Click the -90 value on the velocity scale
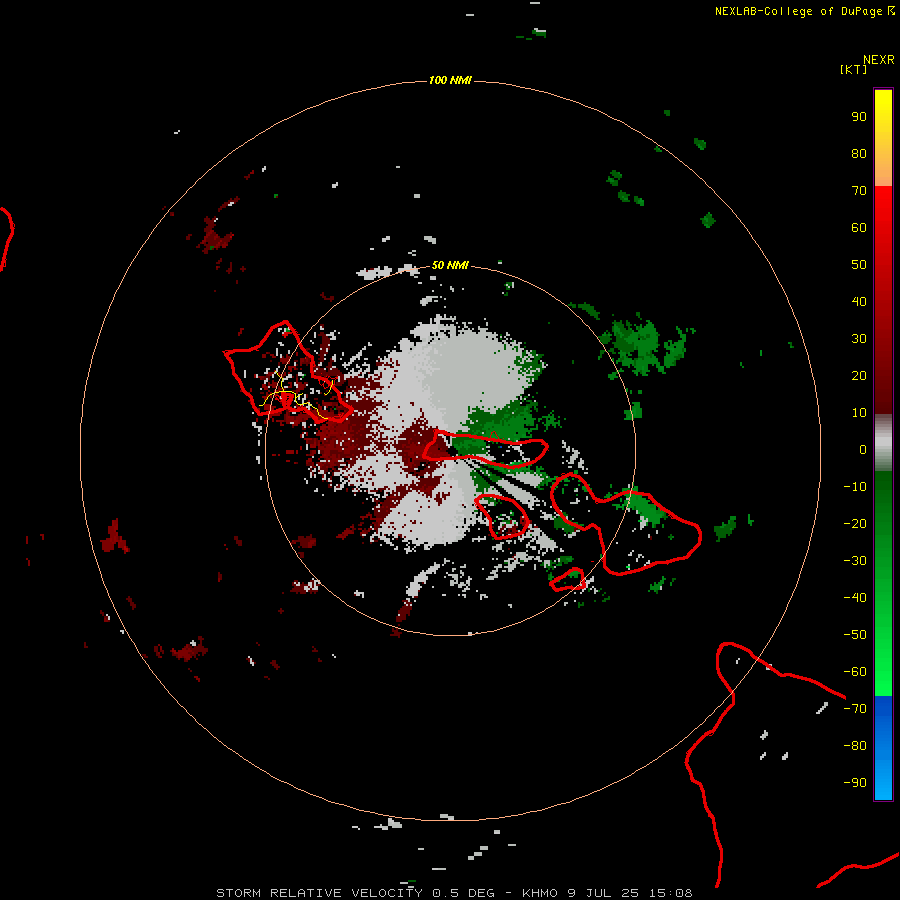 click(x=855, y=783)
